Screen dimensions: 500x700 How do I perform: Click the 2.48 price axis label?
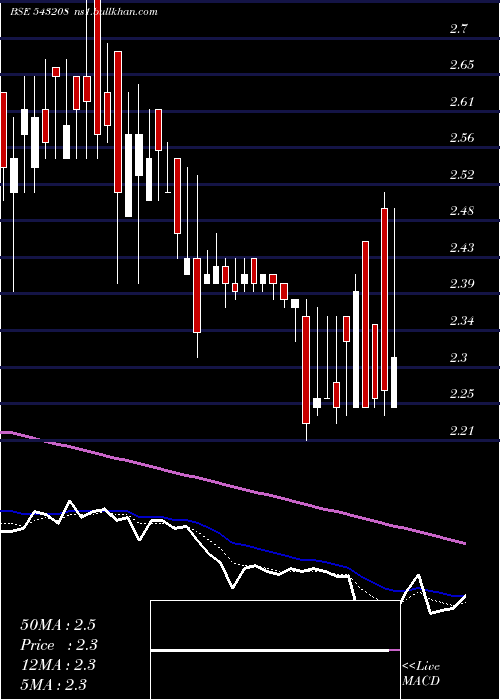[462, 211]
